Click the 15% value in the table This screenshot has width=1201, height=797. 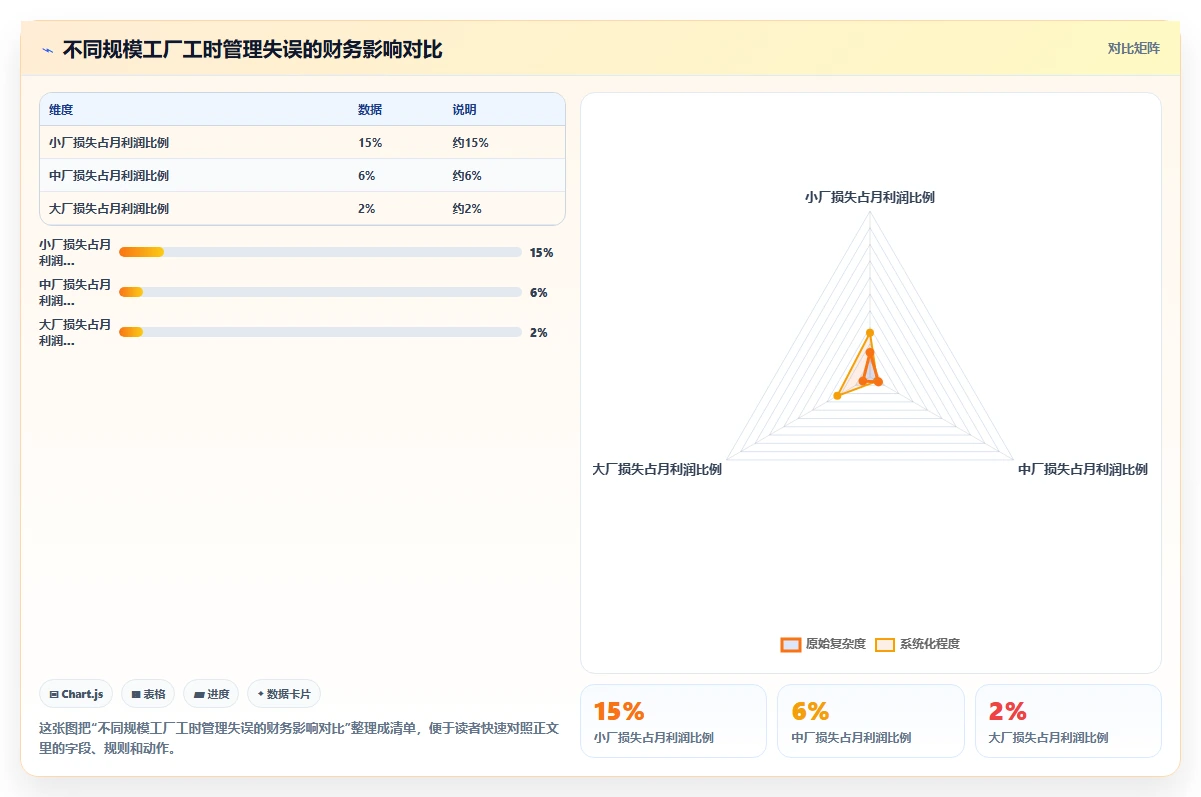coord(370,143)
